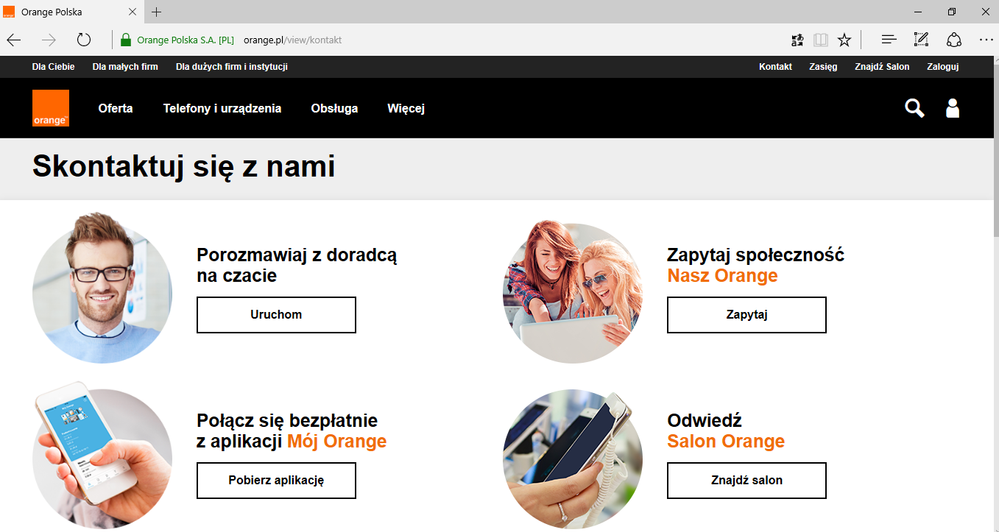This screenshot has width=999, height=532.
Task: Click the Kontakt link in top bar
Action: (x=775, y=66)
